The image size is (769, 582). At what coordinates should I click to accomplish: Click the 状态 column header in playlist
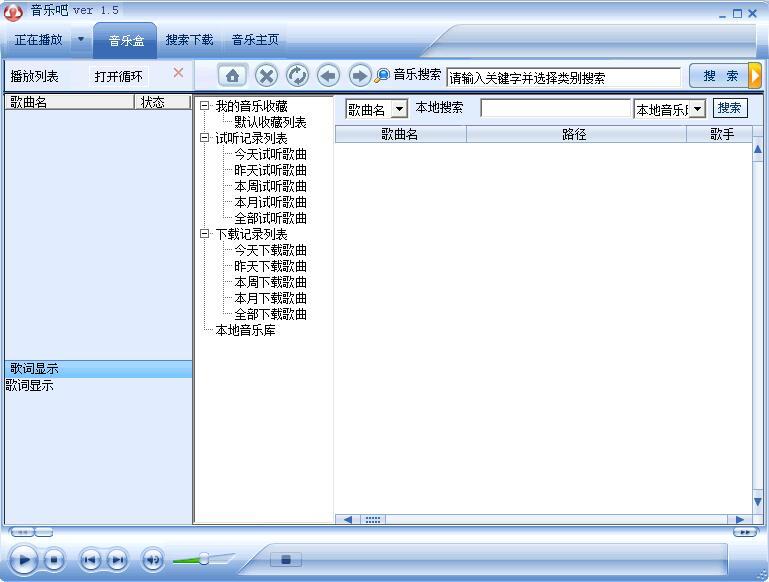coord(162,102)
